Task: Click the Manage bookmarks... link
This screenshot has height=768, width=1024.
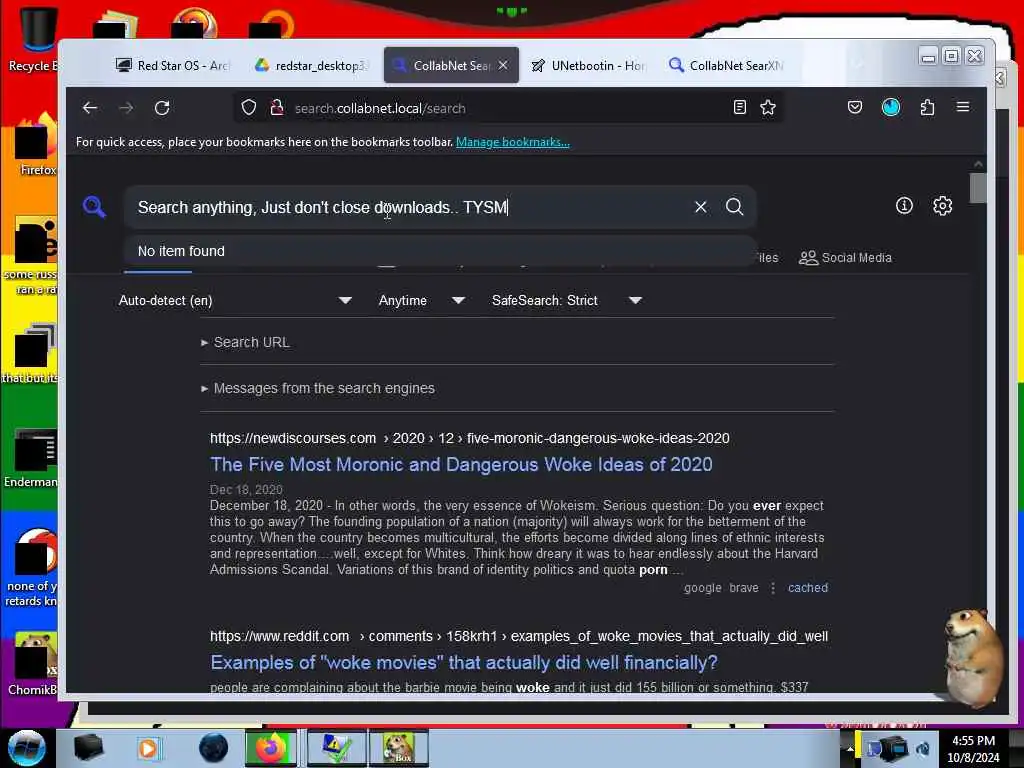Action: [513, 142]
